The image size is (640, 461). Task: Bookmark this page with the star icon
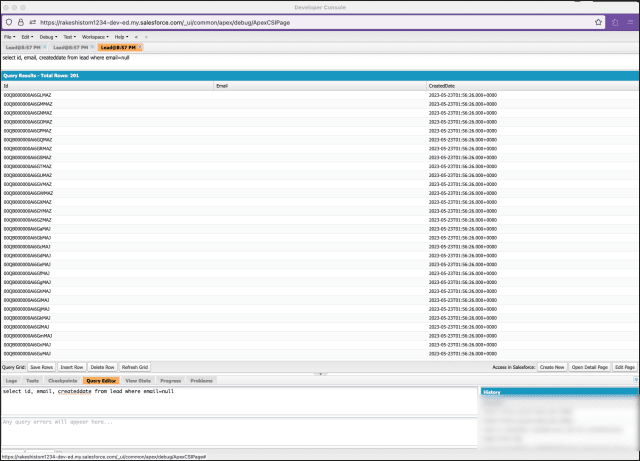[598, 20]
